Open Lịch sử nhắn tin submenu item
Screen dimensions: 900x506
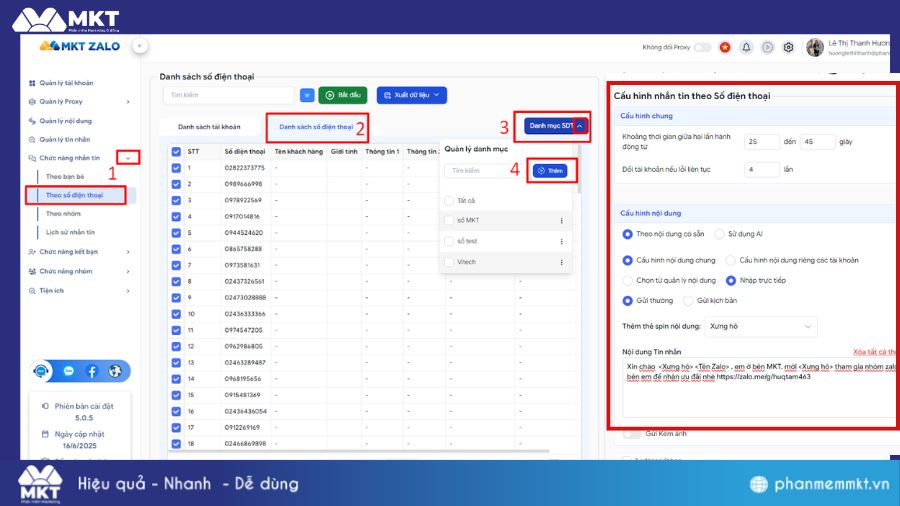coord(70,232)
